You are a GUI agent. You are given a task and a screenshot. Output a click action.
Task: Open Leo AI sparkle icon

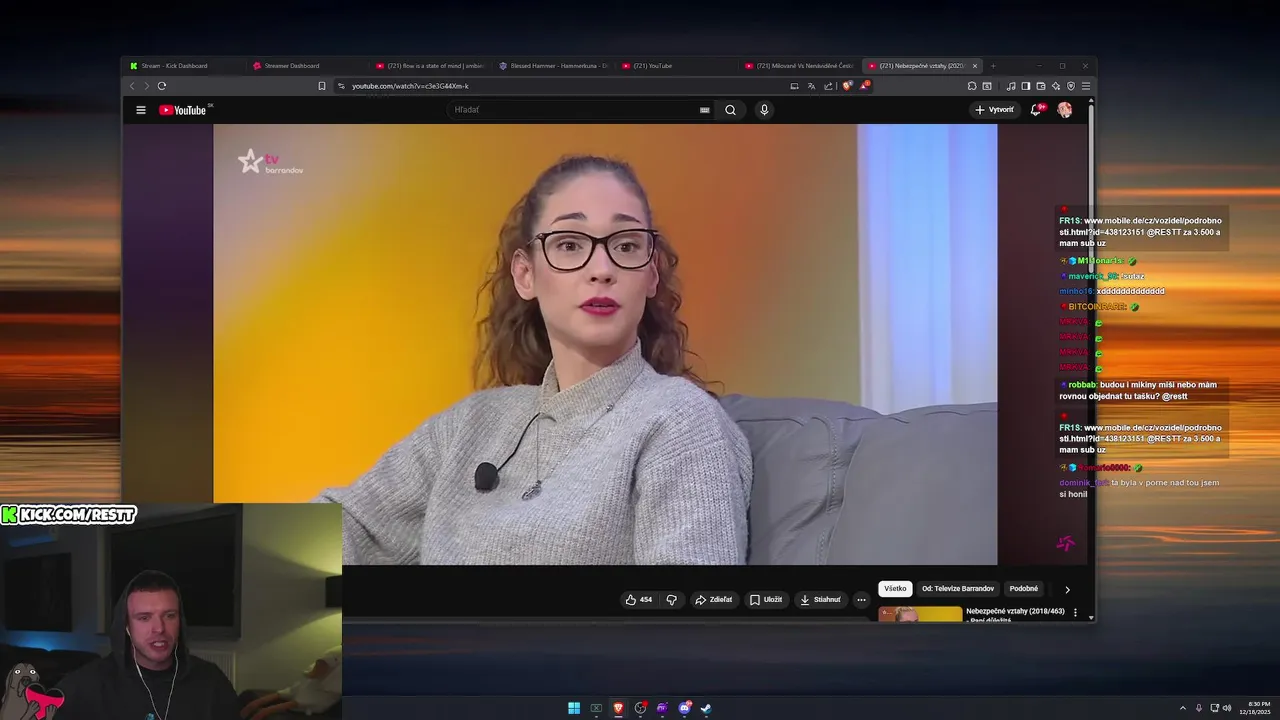click(1056, 86)
